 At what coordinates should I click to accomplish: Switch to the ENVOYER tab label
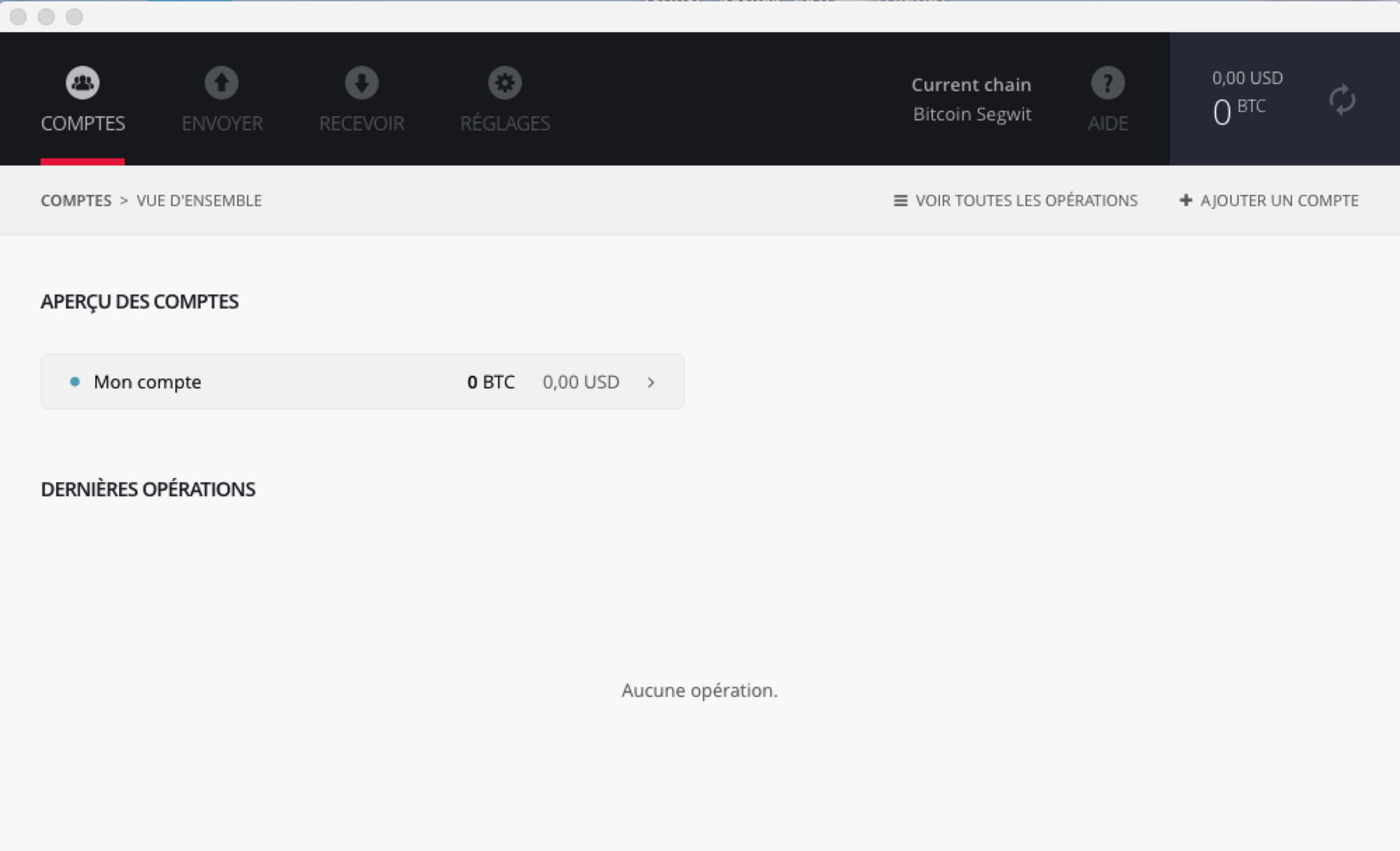click(x=222, y=123)
